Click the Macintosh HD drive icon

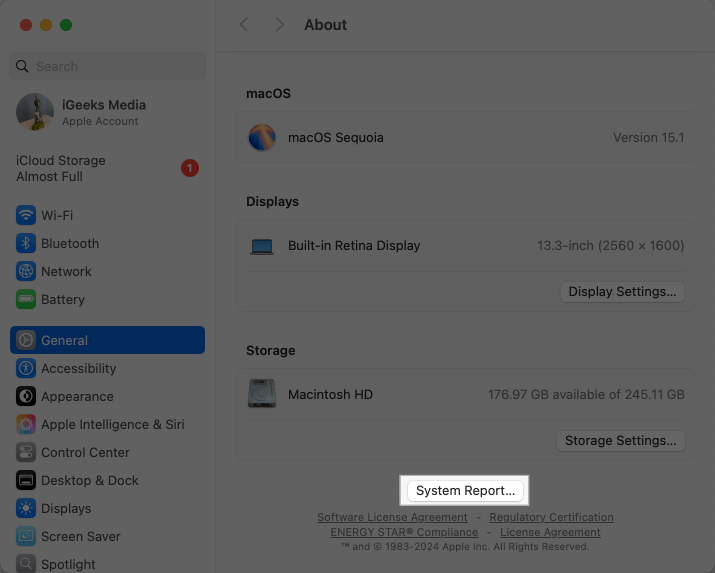pyautogui.click(x=262, y=393)
